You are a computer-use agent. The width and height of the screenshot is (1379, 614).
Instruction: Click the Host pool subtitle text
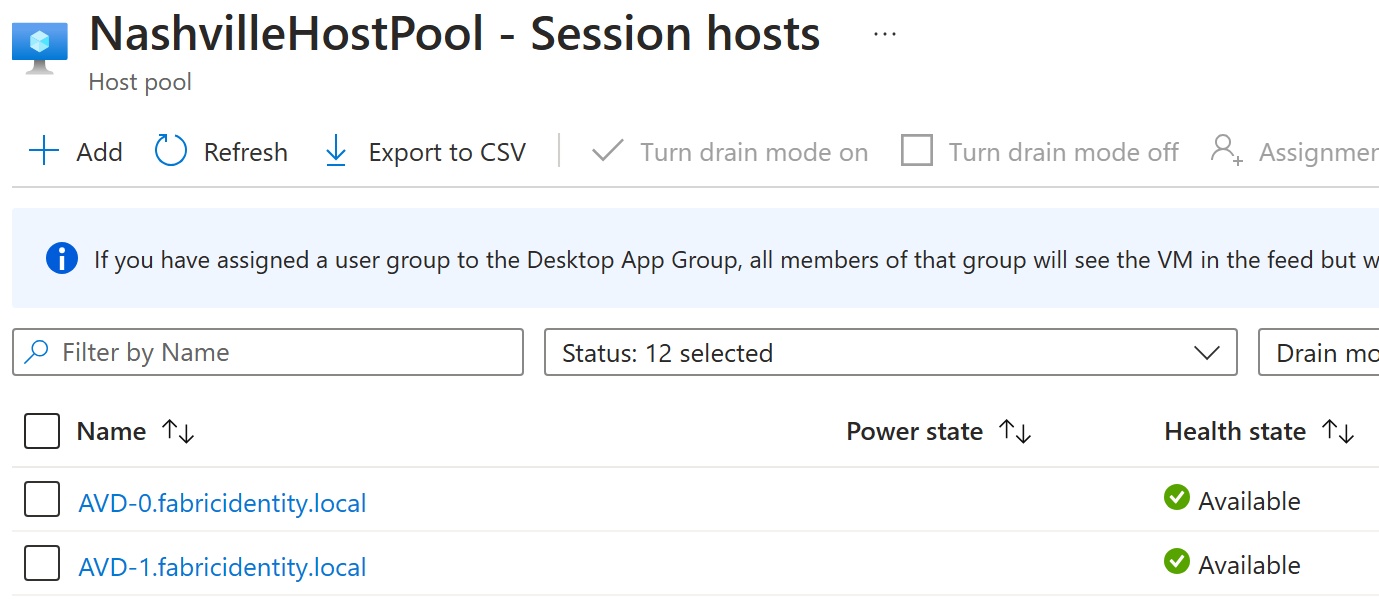[140, 82]
